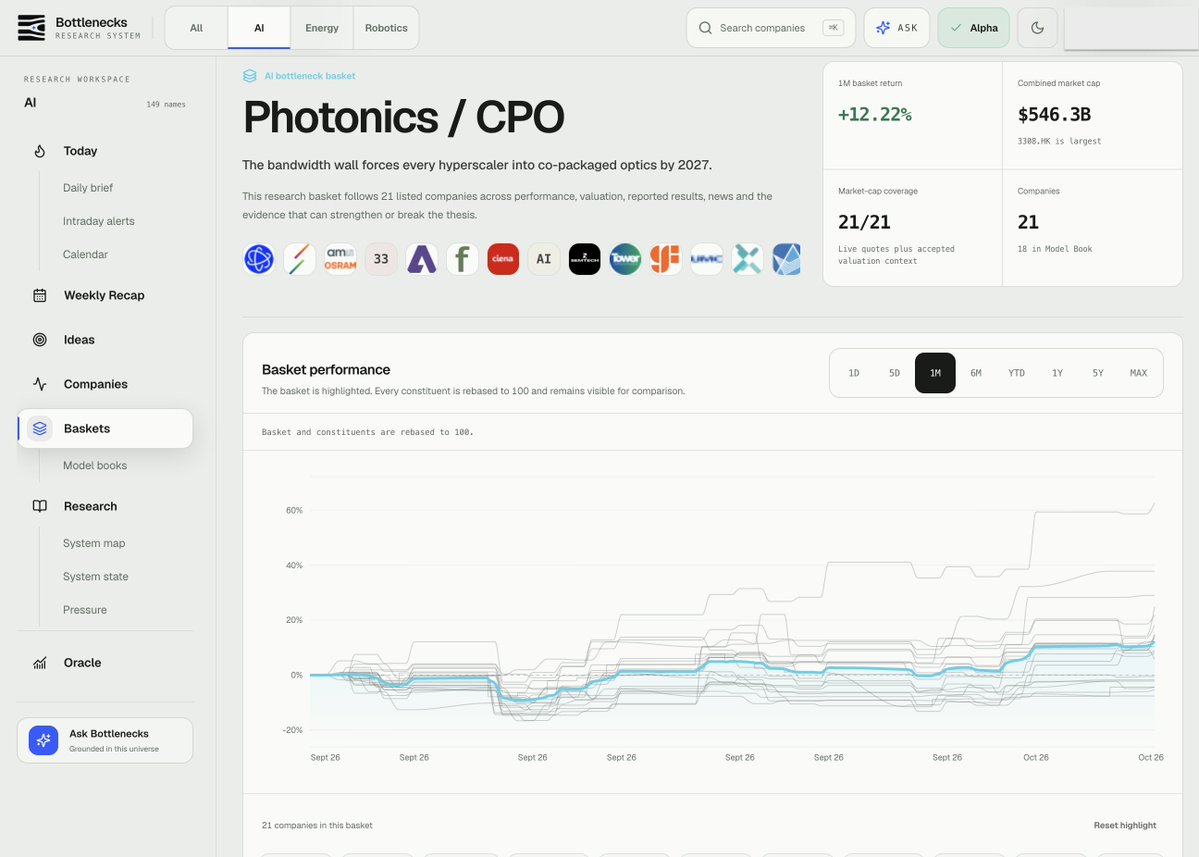Screen dimensions: 1199x857
Task: Toggle the Alpha mode button
Action: (973, 28)
